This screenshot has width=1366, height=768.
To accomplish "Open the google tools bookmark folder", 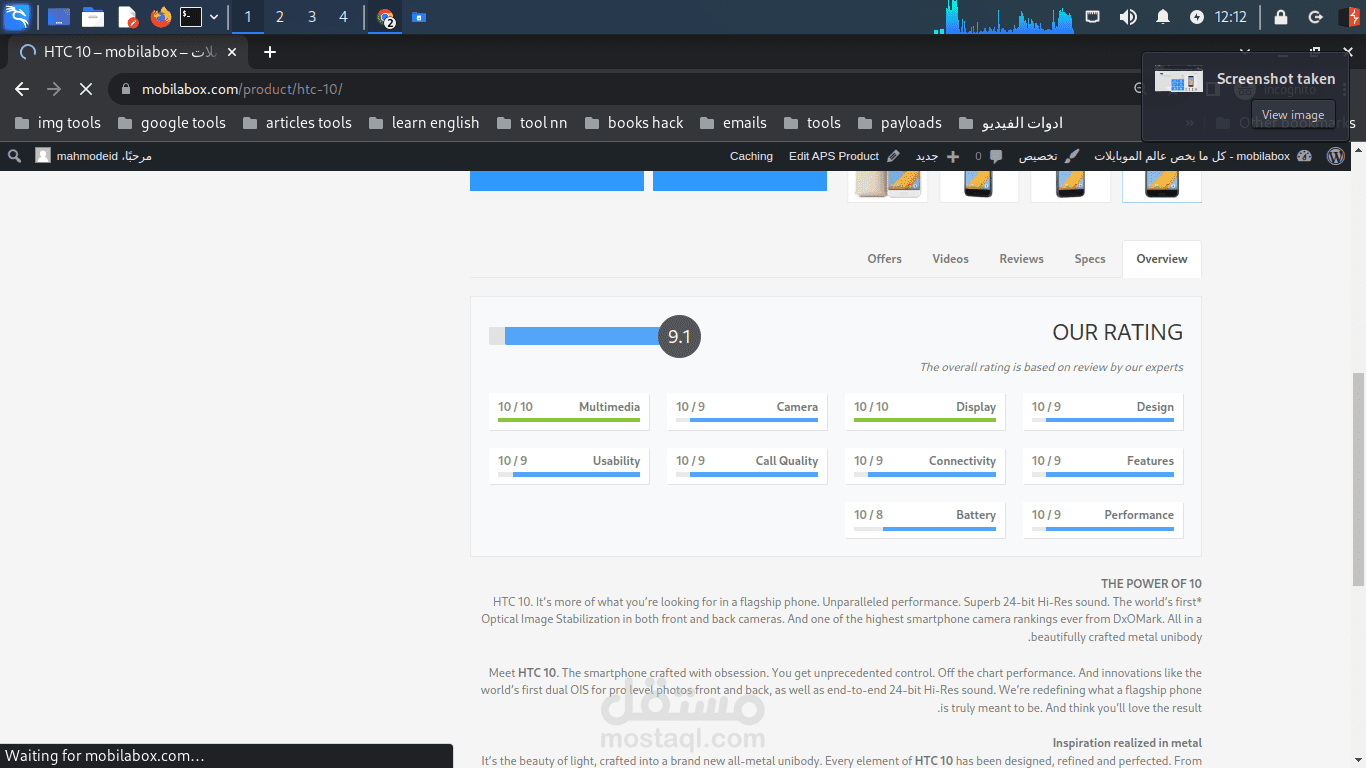I will pos(171,123).
